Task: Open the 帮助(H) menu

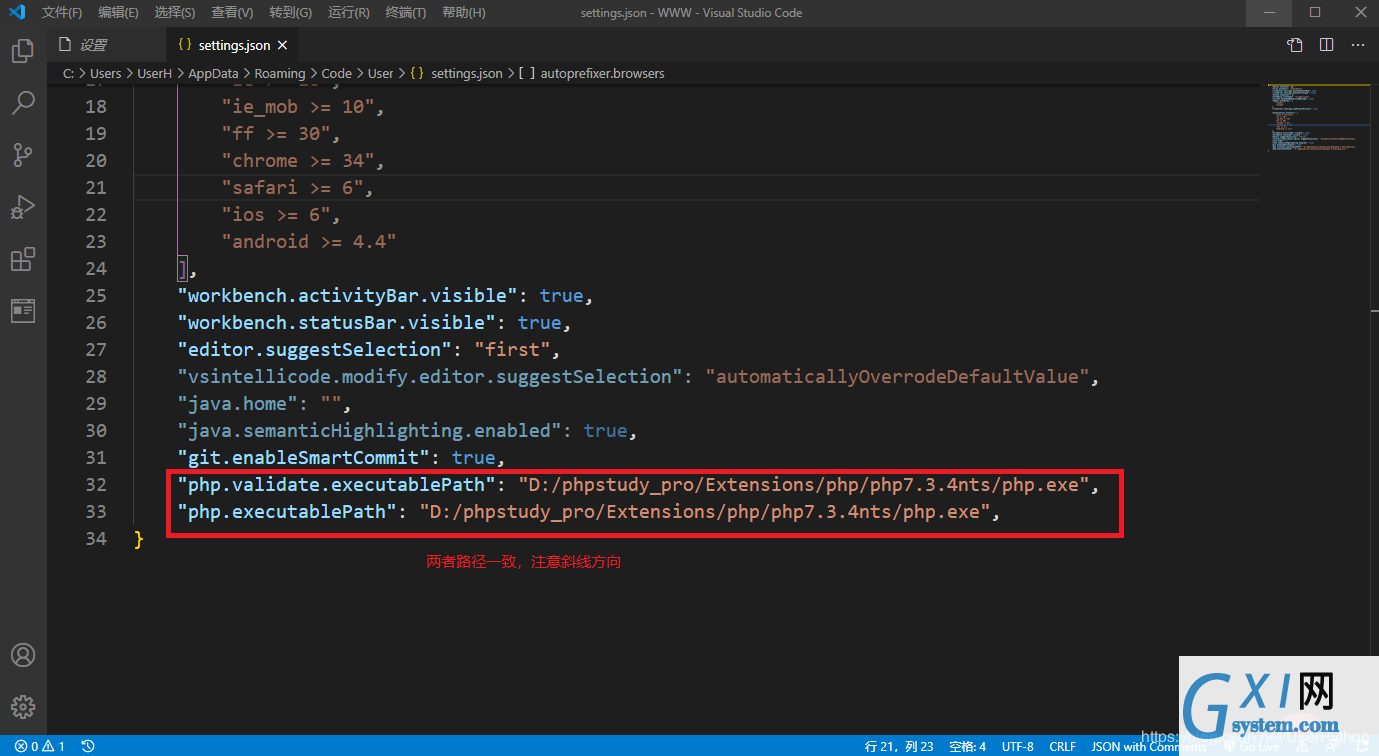Action: [x=464, y=13]
